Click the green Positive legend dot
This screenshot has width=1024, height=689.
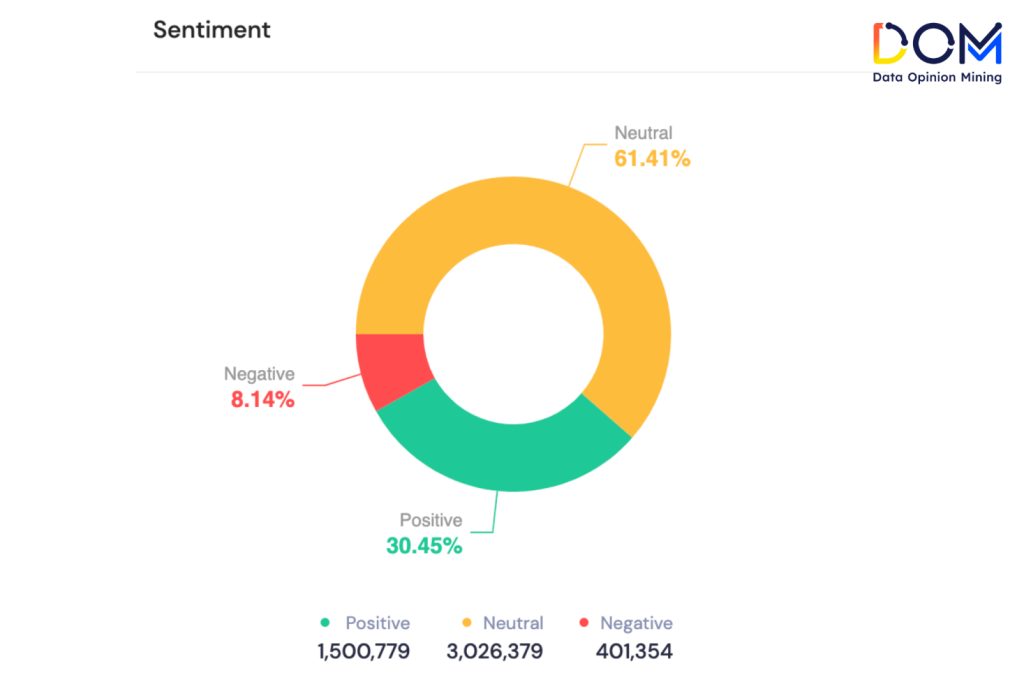click(x=324, y=623)
